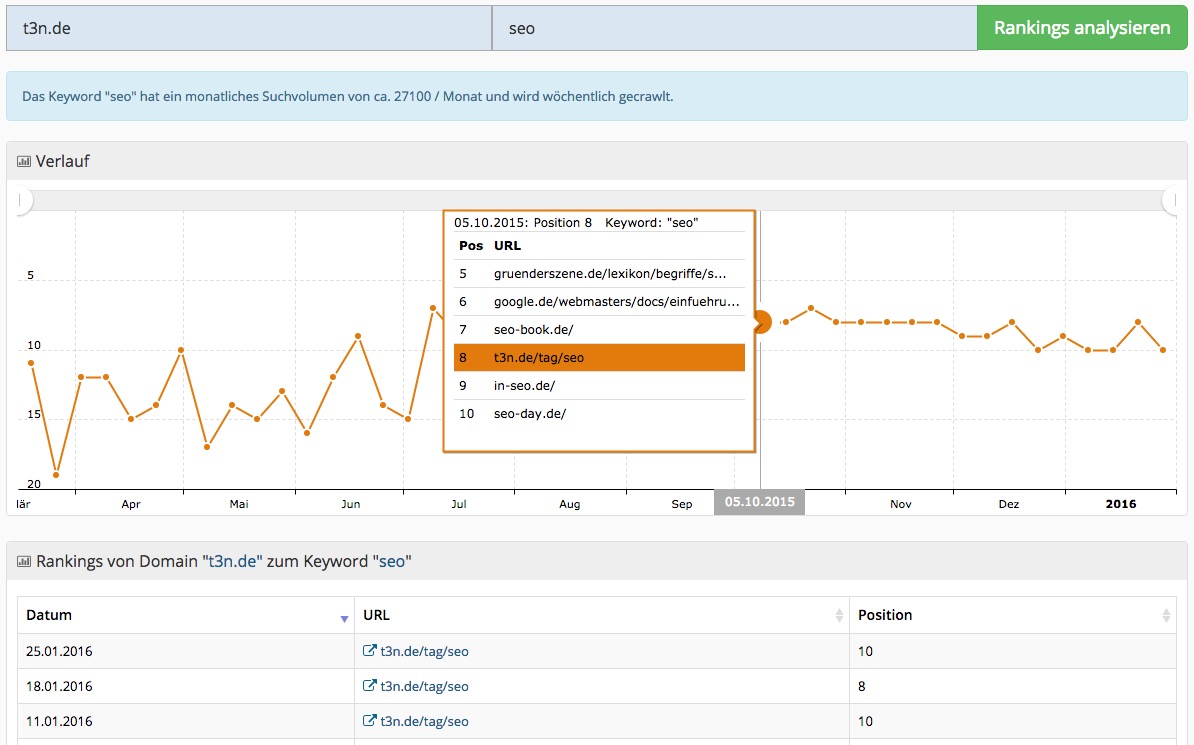The height and width of the screenshot is (745, 1194).
Task: Click the chart icon beside "Rankings von Domain" heading
Action: point(24,561)
